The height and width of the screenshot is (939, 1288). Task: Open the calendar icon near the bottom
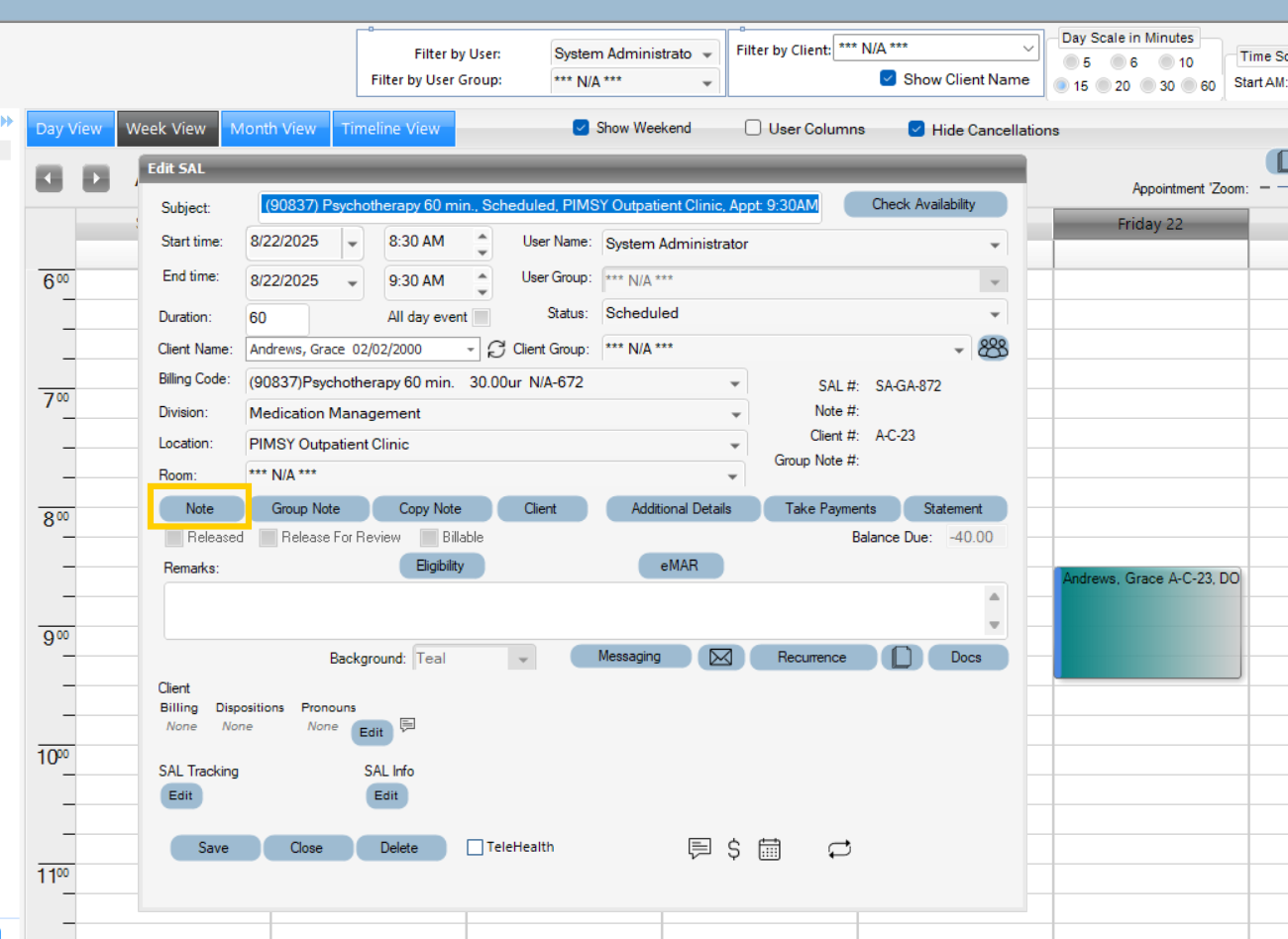[x=769, y=848]
